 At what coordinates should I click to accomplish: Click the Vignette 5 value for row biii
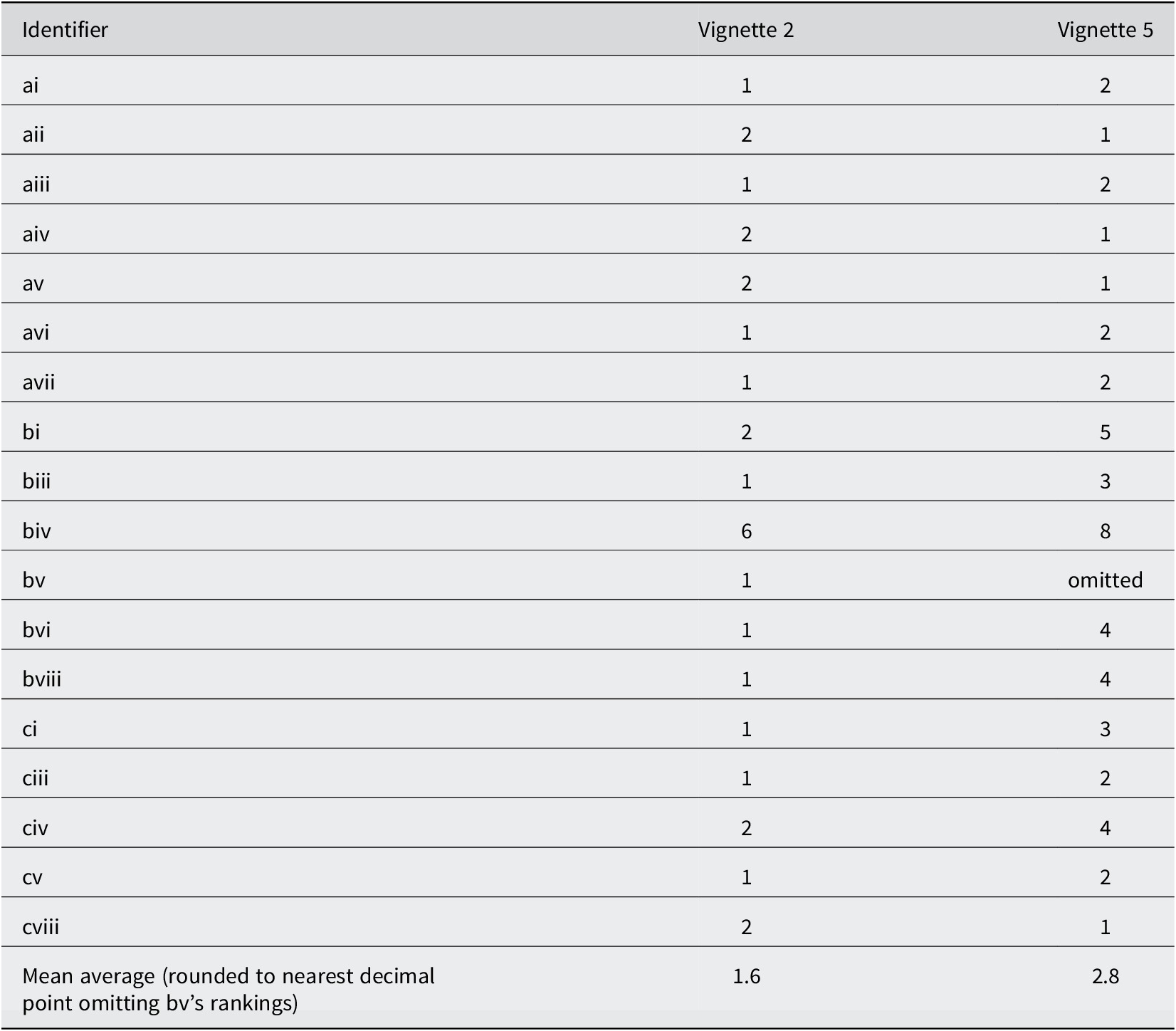pos(1105,481)
